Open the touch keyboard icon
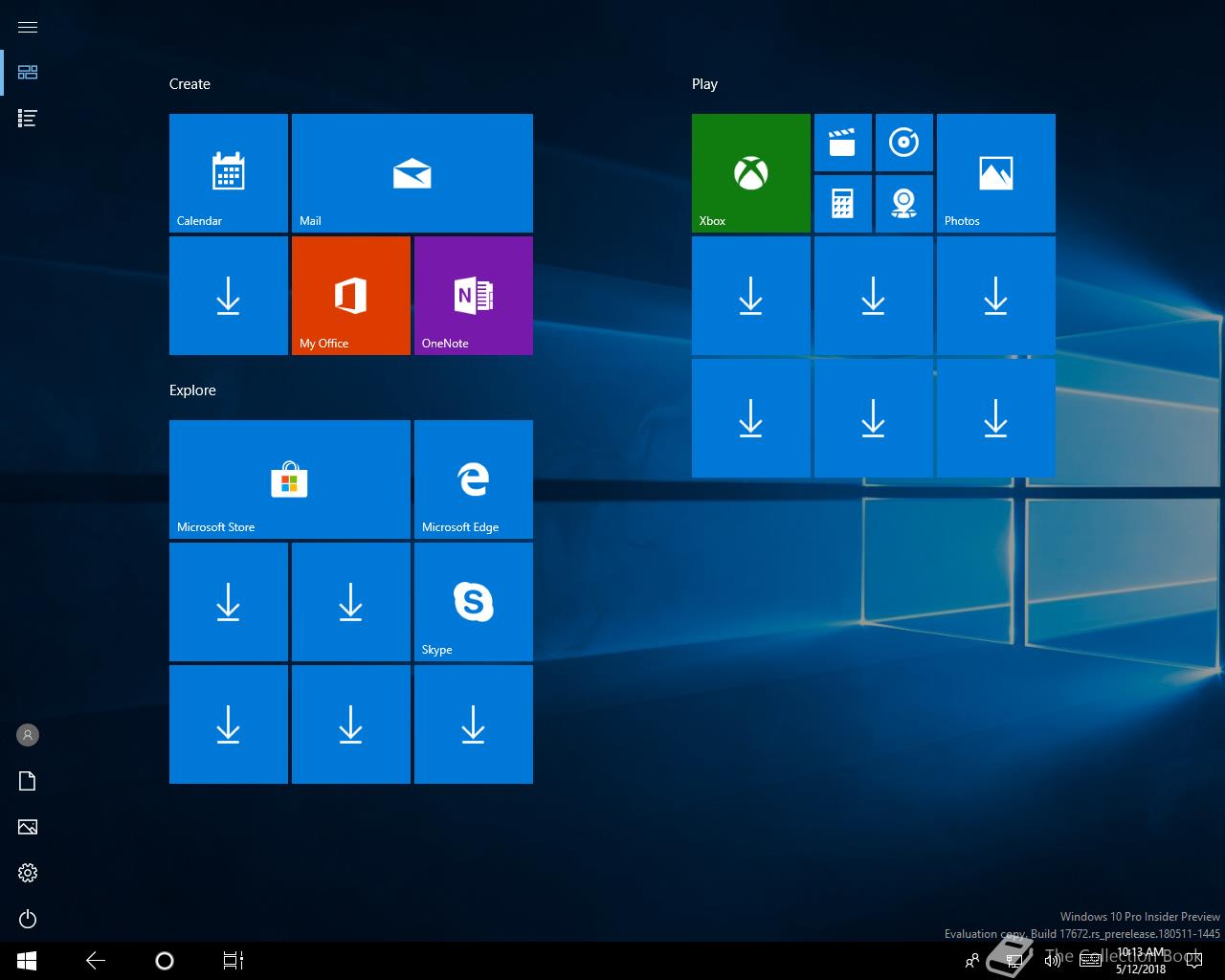1225x980 pixels. (x=1090, y=961)
